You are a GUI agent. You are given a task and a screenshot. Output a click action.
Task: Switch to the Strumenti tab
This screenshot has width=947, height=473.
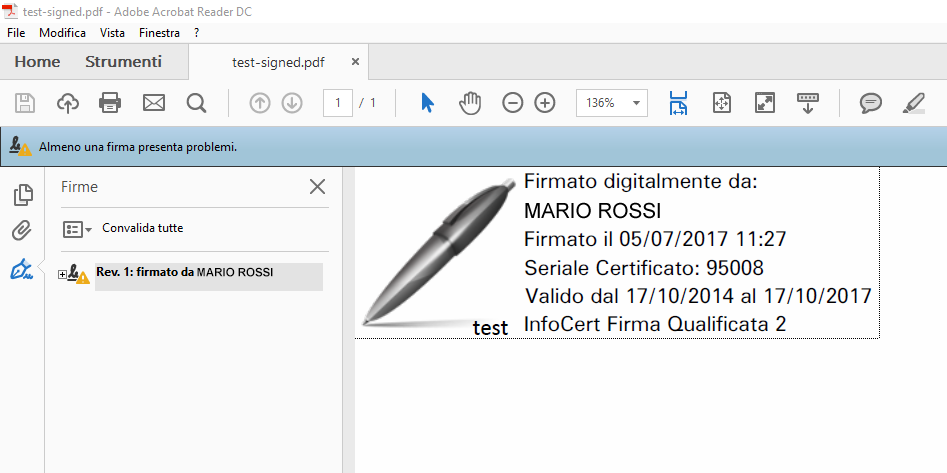tap(123, 62)
